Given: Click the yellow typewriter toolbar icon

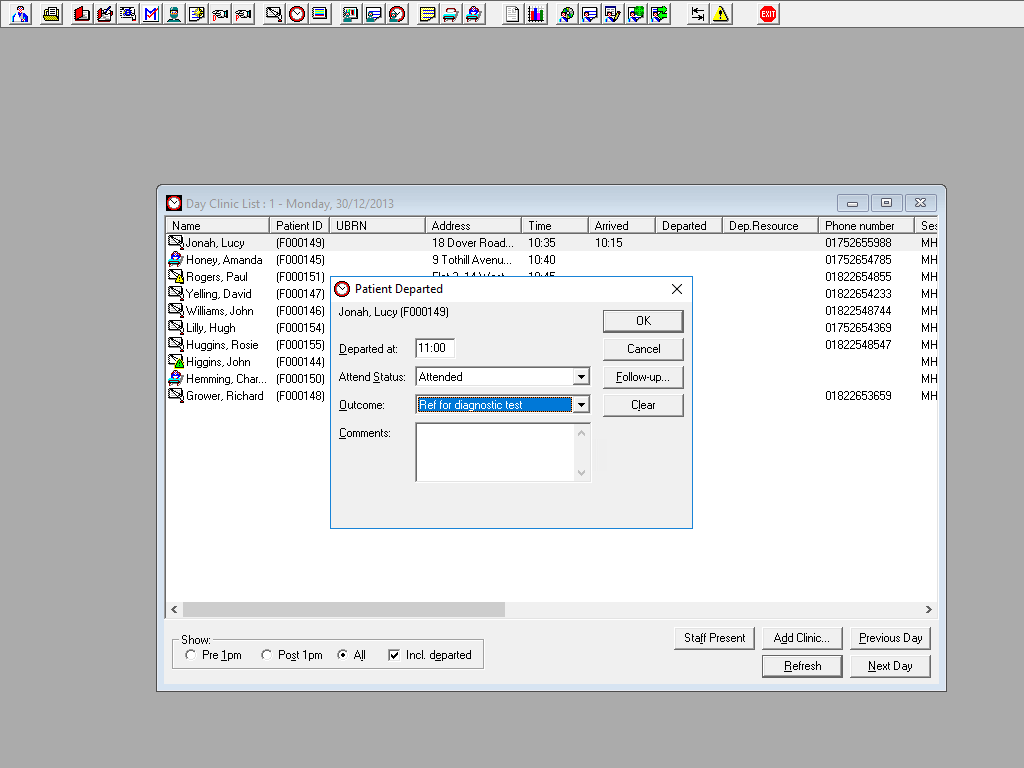Looking at the screenshot, I should (51, 14).
